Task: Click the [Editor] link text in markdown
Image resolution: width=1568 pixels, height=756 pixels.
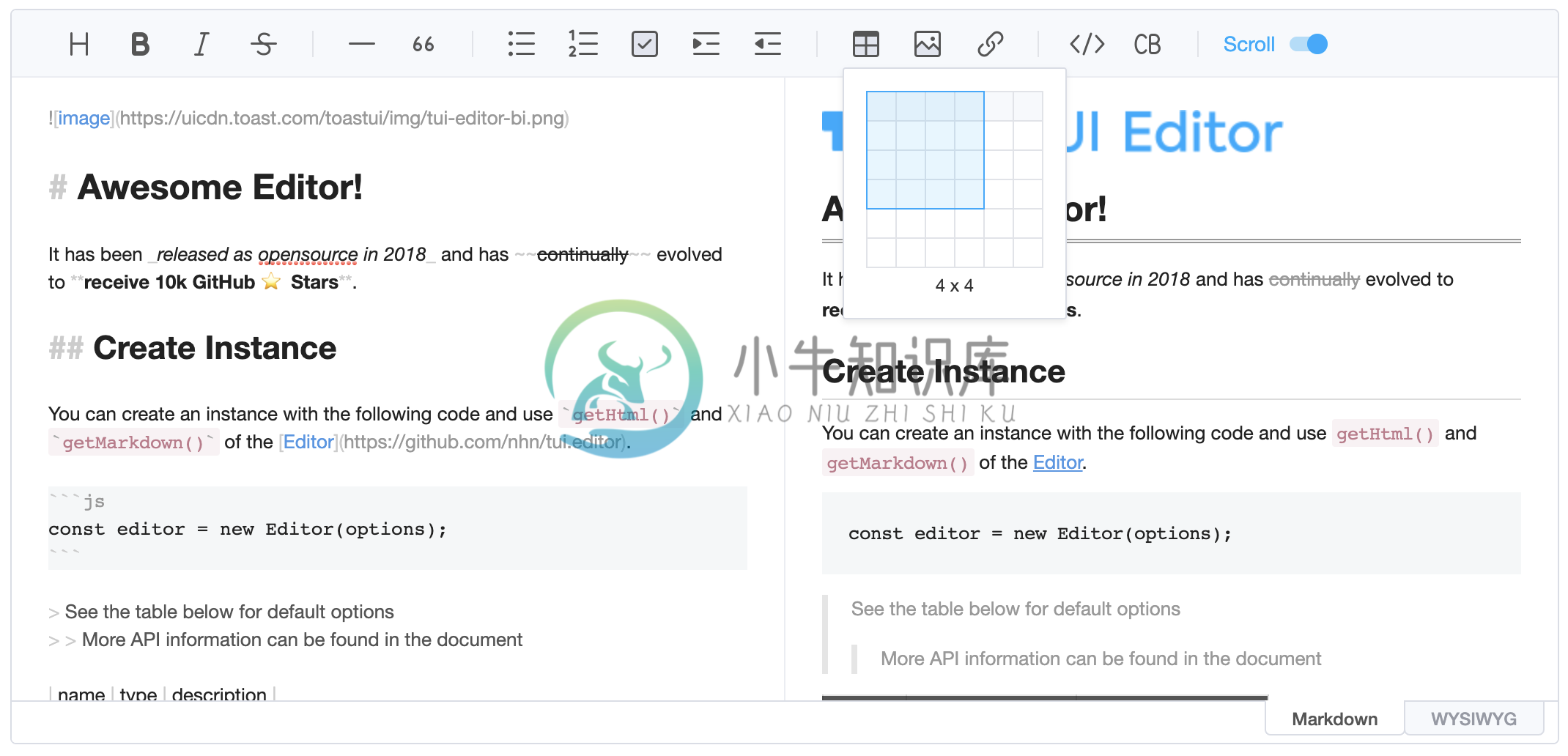Action: pos(308,442)
